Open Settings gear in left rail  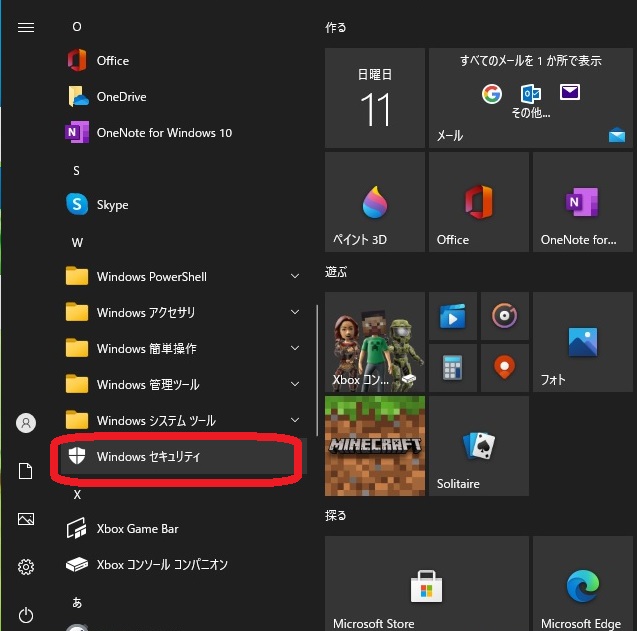[x=26, y=567]
